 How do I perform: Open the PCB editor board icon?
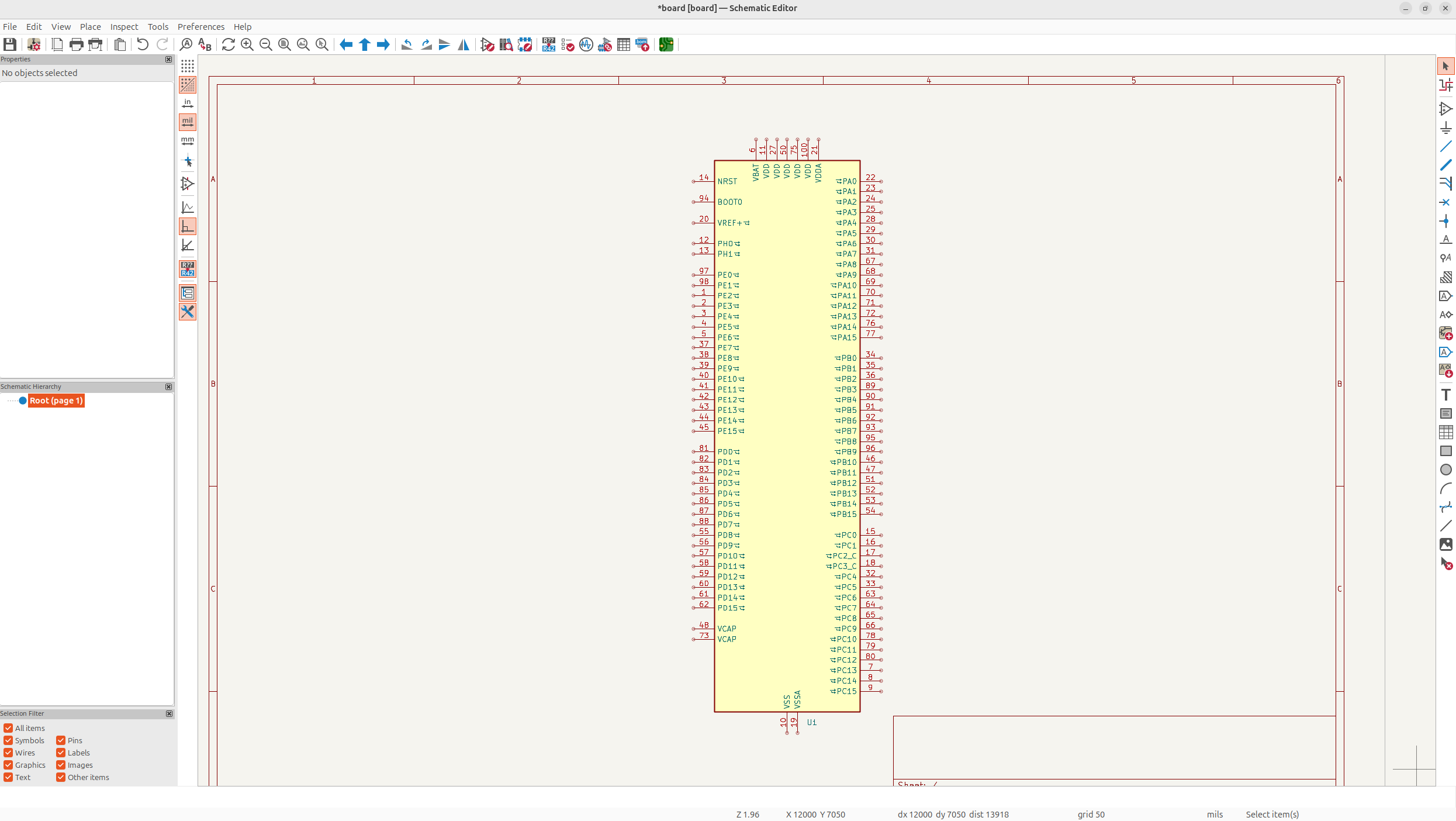pos(666,44)
